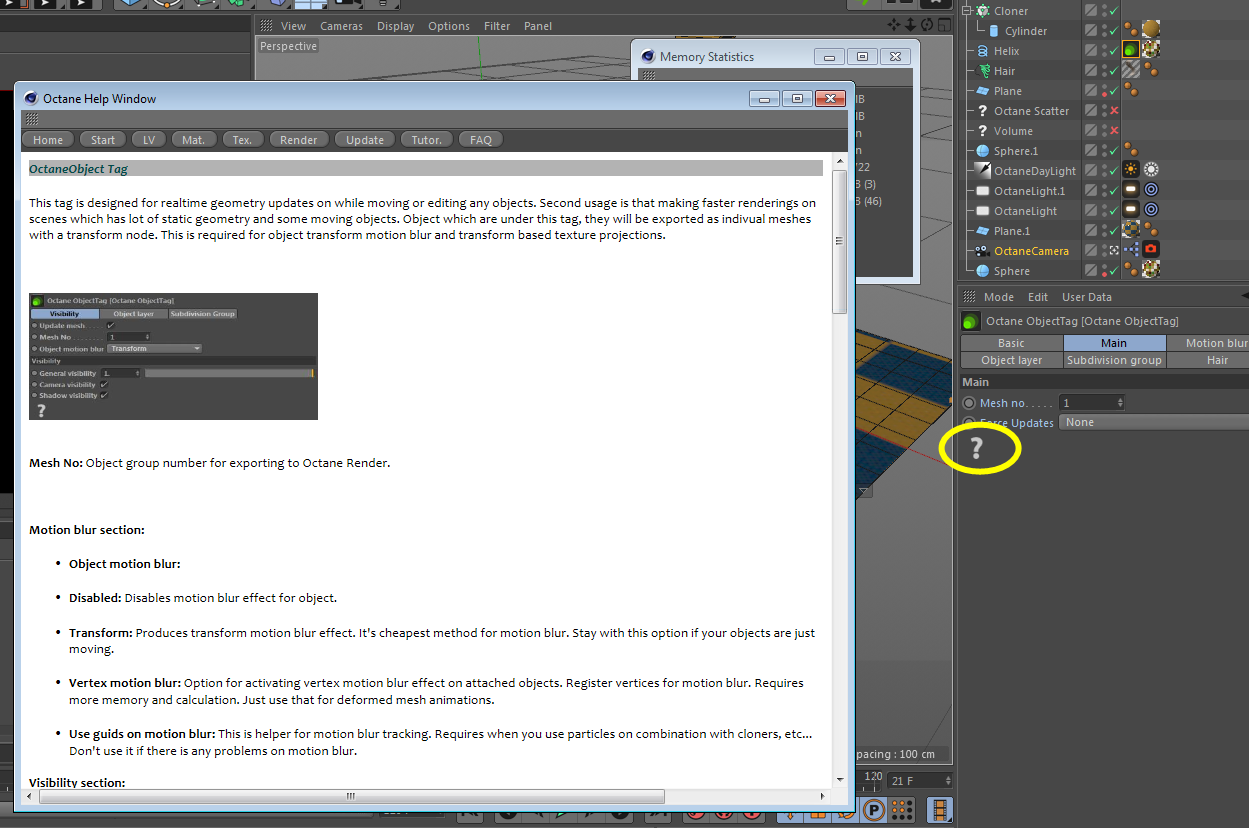This screenshot has width=1249, height=828.
Task: Click the Mesh no. stepper arrows
Action: tap(1120, 403)
